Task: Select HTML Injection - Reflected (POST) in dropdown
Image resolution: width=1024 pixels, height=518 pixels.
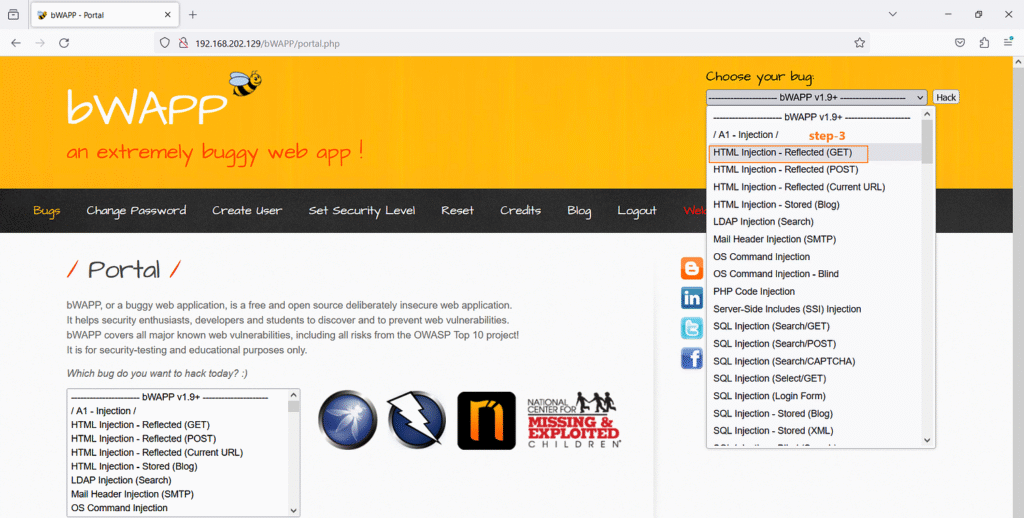Action: tap(814, 169)
